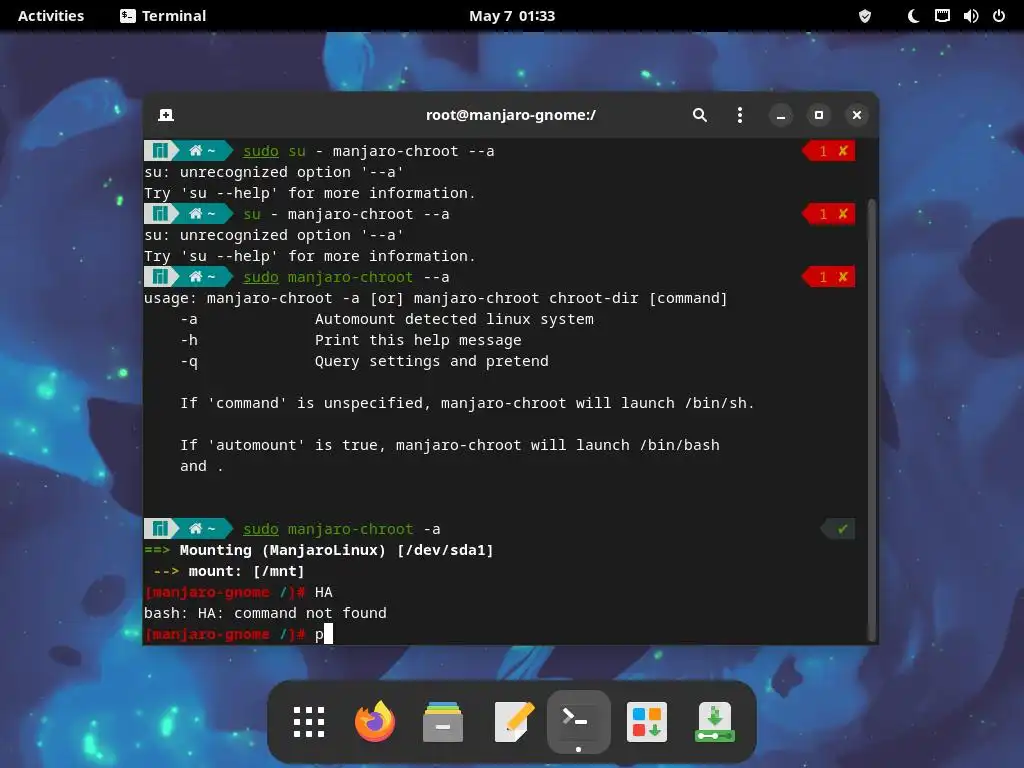The image size is (1024, 768).
Task: Open the Manjaro installer from dock
Action: [x=714, y=722]
